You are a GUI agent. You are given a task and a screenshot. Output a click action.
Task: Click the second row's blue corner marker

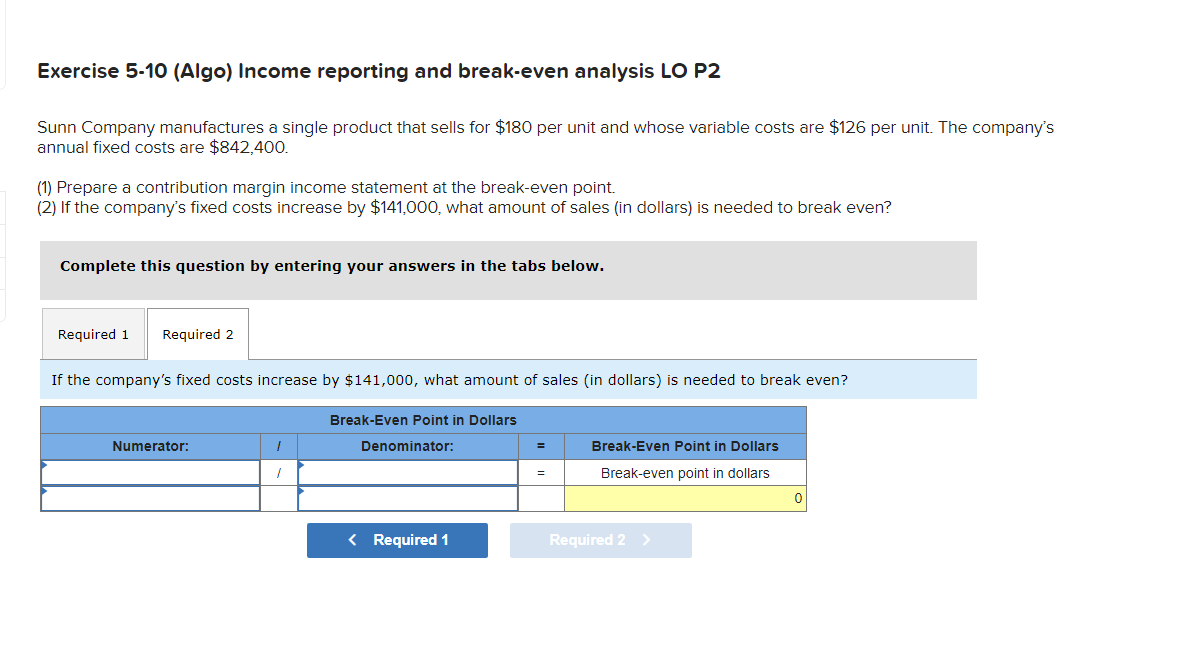(x=43, y=490)
